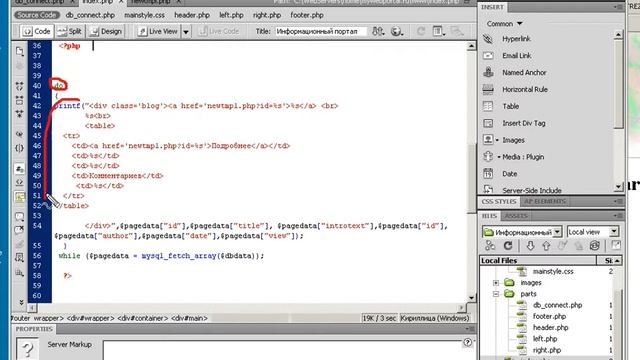Image resolution: width=640 pixels, height=360 pixels.
Task: Click Get files down arrow icon
Action: (x=530, y=246)
